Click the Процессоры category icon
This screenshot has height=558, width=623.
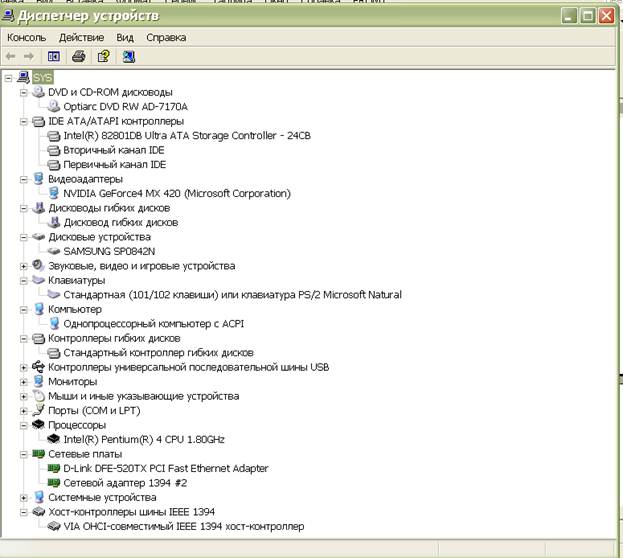pos(39,424)
